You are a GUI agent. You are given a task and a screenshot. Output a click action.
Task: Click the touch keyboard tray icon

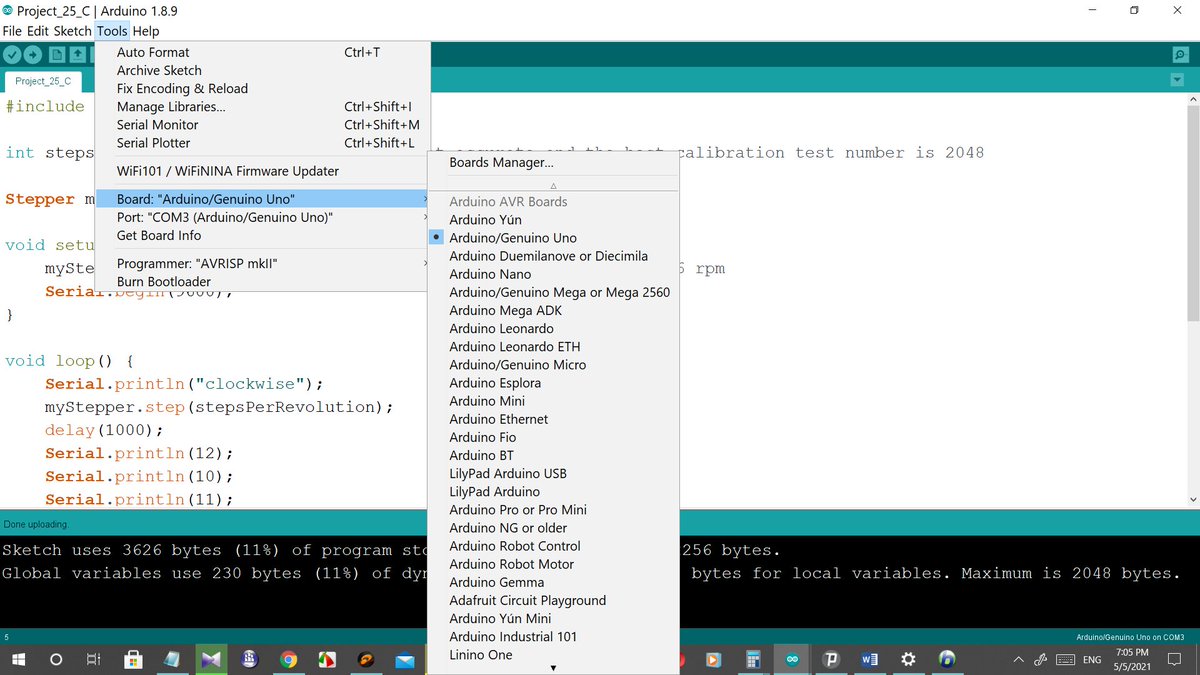click(x=1065, y=660)
